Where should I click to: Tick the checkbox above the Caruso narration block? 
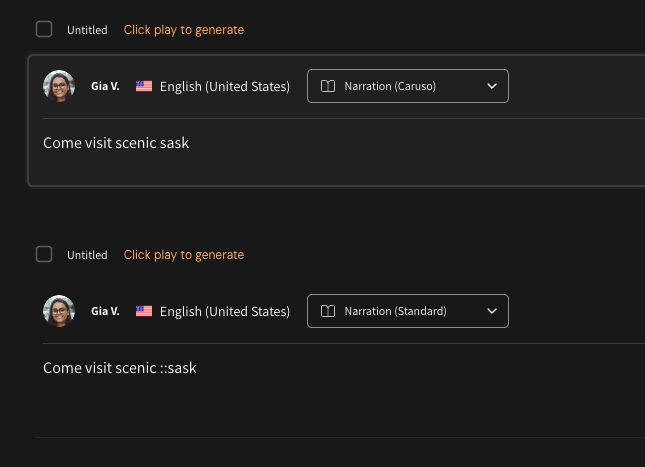click(x=44, y=29)
